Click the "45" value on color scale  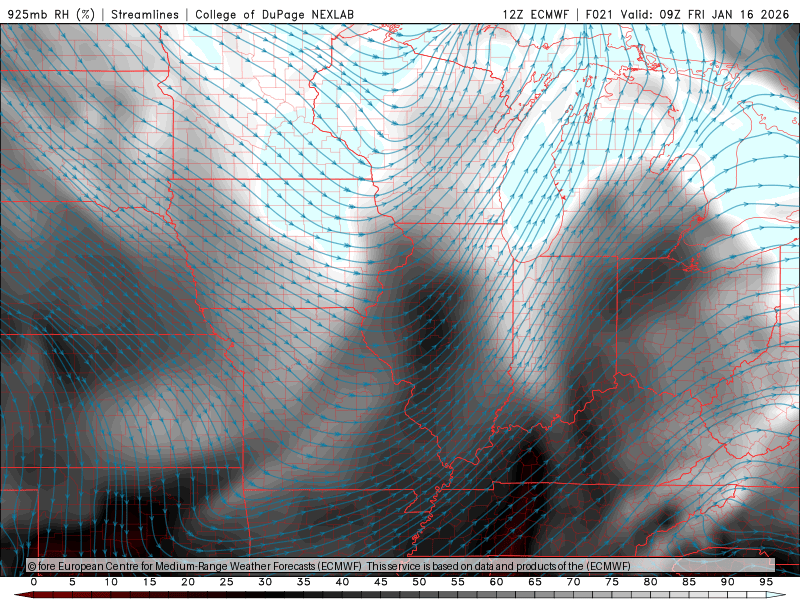point(381,582)
